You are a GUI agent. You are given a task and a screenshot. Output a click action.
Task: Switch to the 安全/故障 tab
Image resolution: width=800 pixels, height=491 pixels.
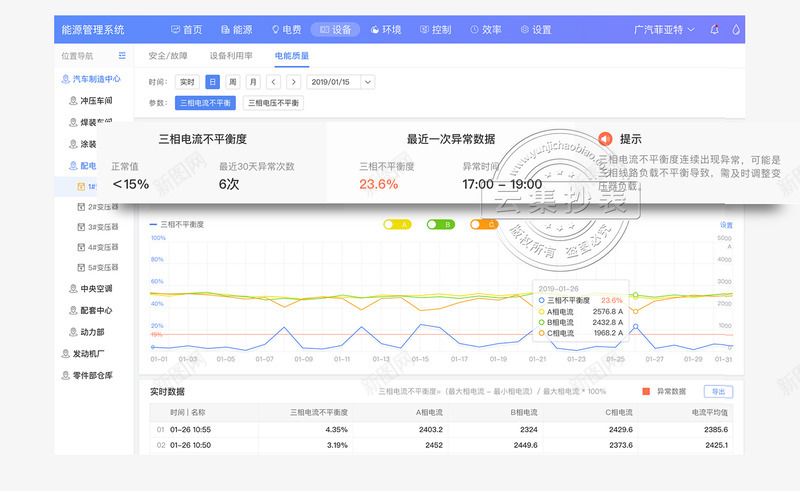(168, 56)
